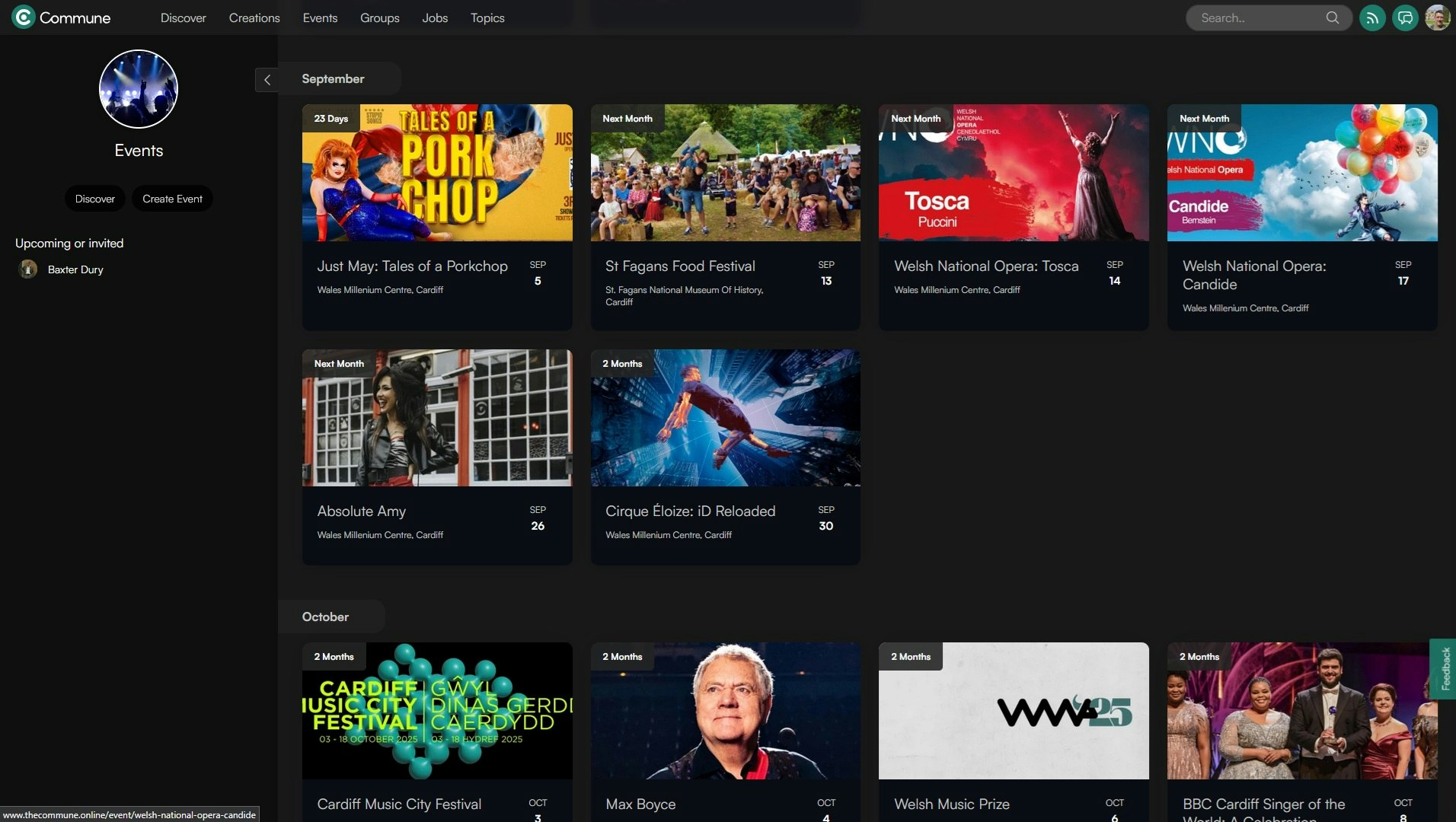Open the Candide balloons poster image
This screenshot has height=822, width=1456.
[x=1302, y=173]
